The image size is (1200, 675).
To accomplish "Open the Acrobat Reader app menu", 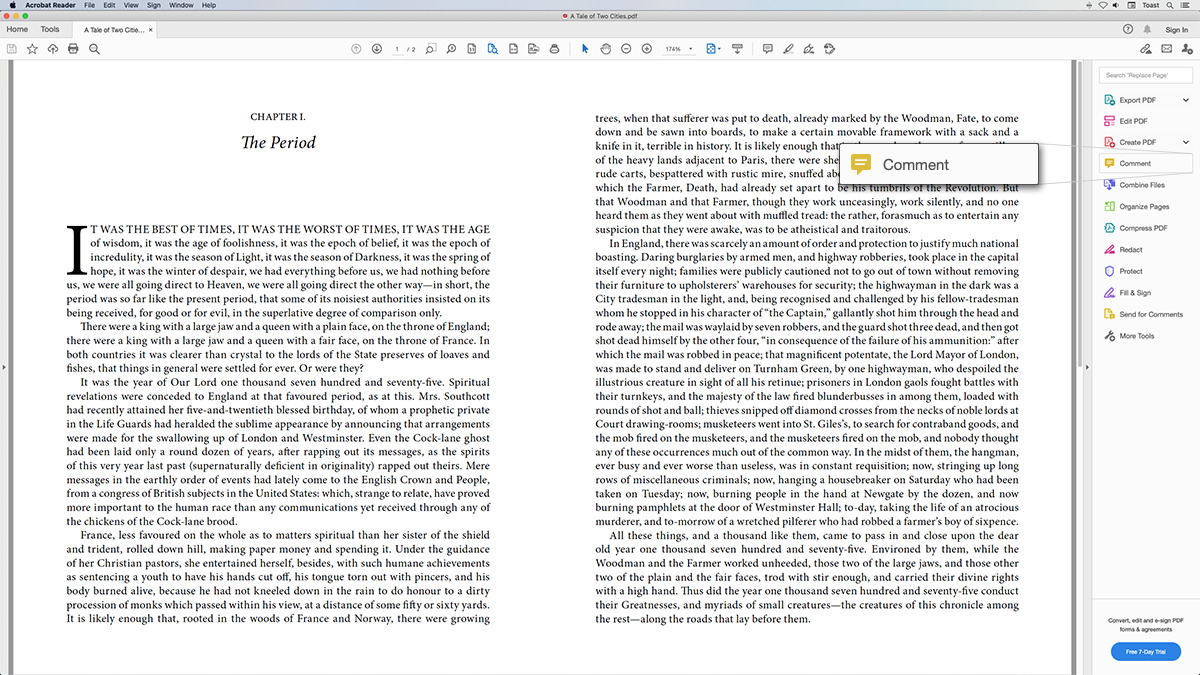I will coord(51,5).
